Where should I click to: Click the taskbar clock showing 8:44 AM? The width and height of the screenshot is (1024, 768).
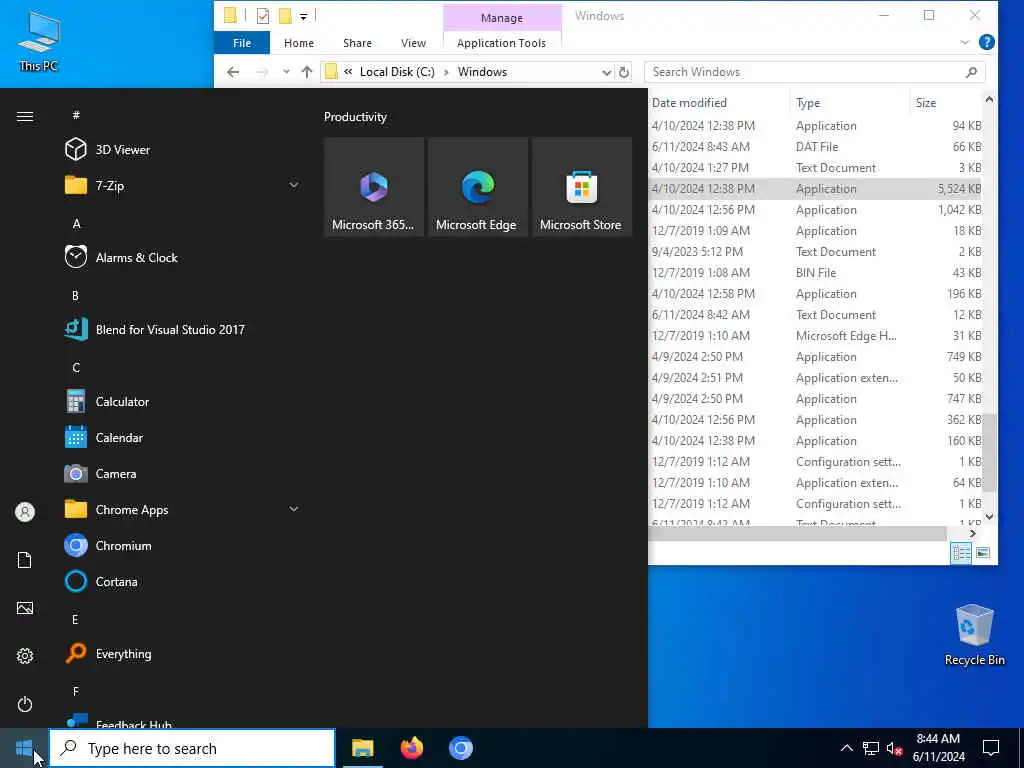click(x=938, y=748)
